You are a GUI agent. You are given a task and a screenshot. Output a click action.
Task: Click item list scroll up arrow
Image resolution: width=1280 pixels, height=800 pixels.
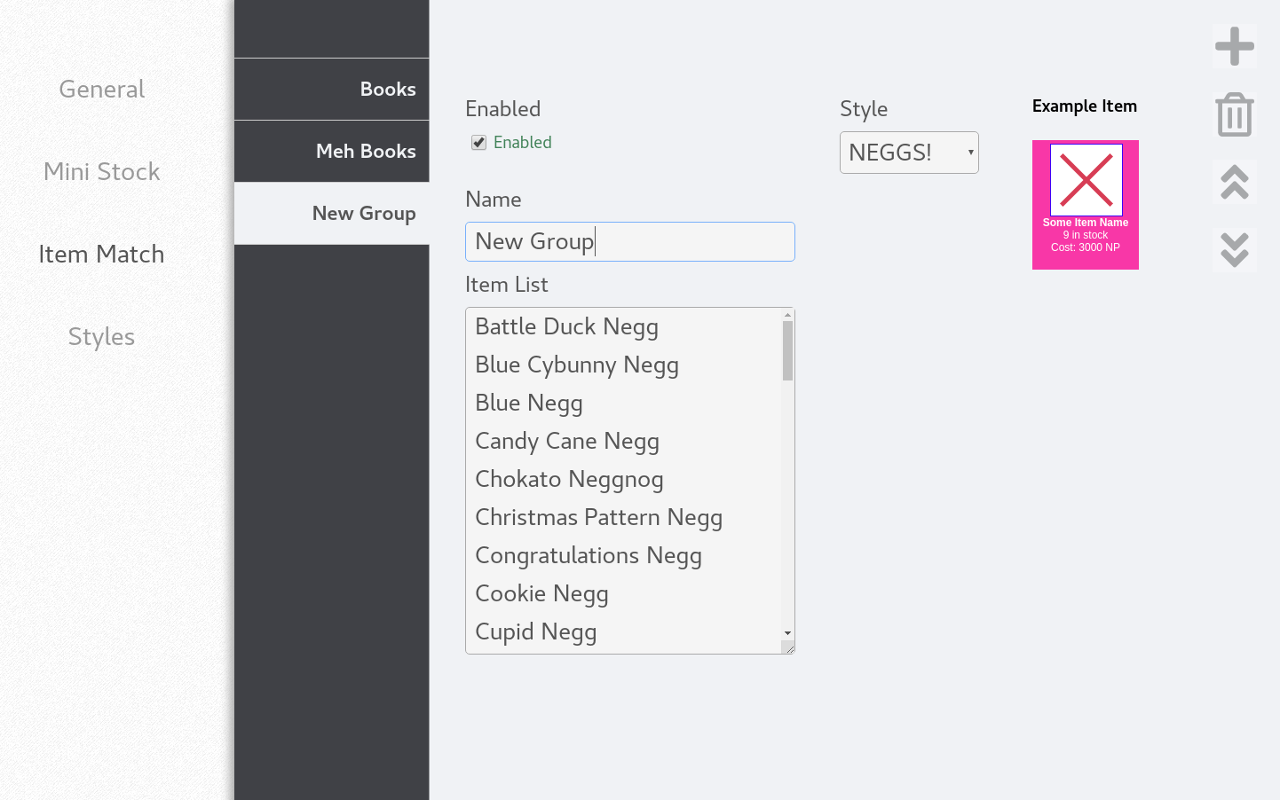click(788, 315)
